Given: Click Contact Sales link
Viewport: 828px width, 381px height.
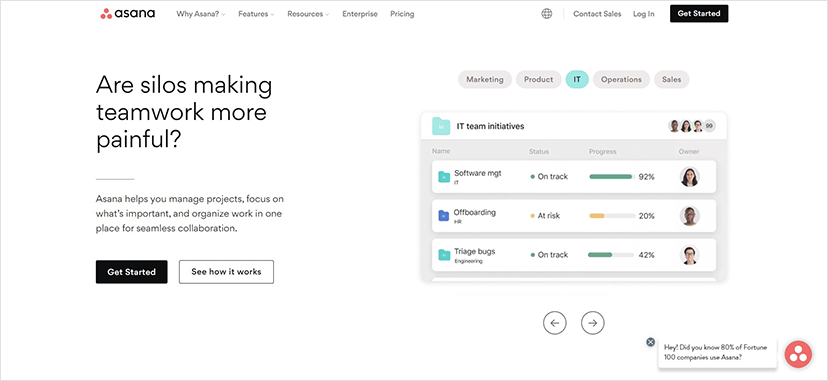Looking at the screenshot, I should click(x=597, y=14).
